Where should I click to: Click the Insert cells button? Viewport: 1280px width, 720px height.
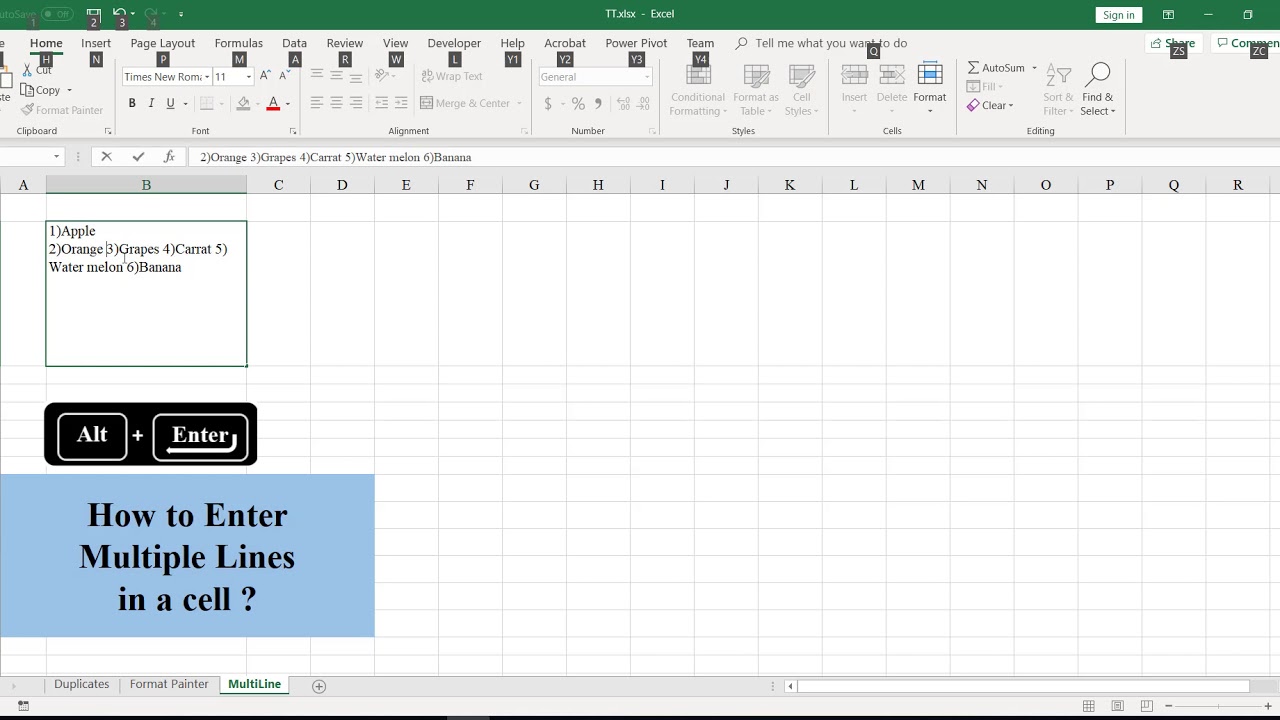click(x=854, y=90)
